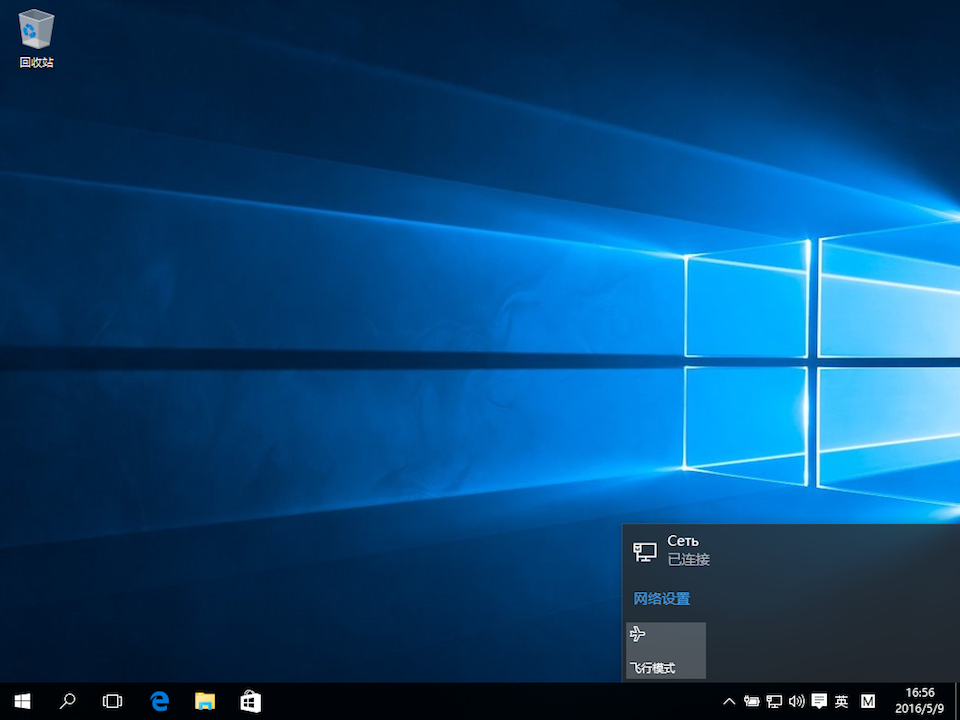
Task: Select the Сеть connected network
Action: 791,550
